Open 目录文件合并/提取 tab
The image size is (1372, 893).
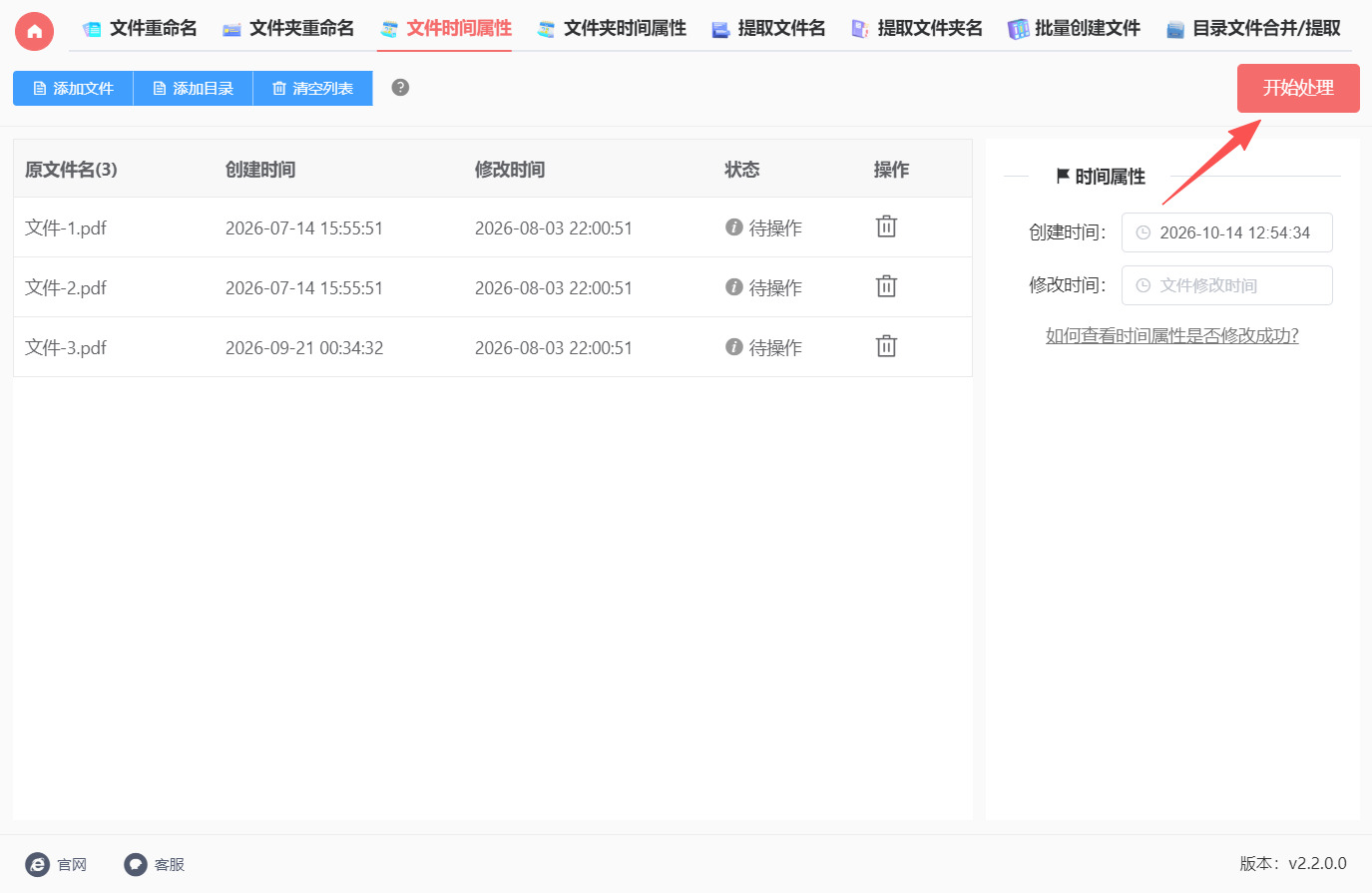point(1253,29)
